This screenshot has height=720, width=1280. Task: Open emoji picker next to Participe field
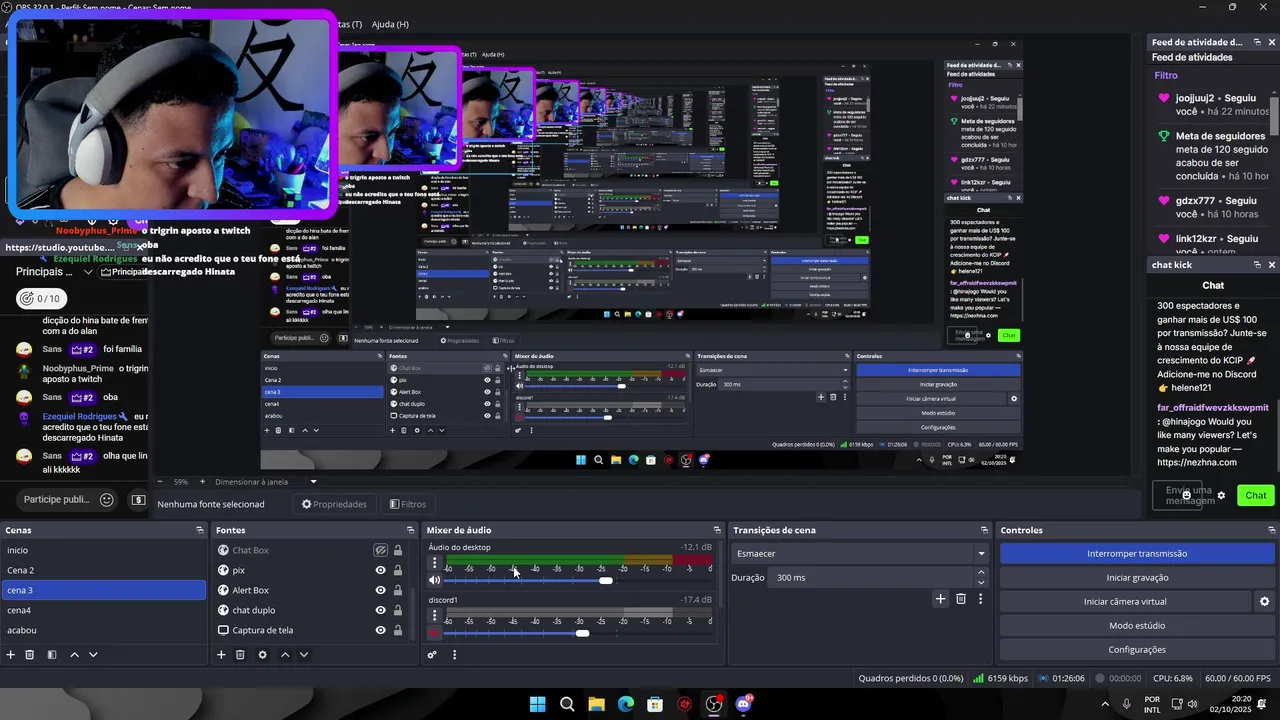click(x=107, y=500)
